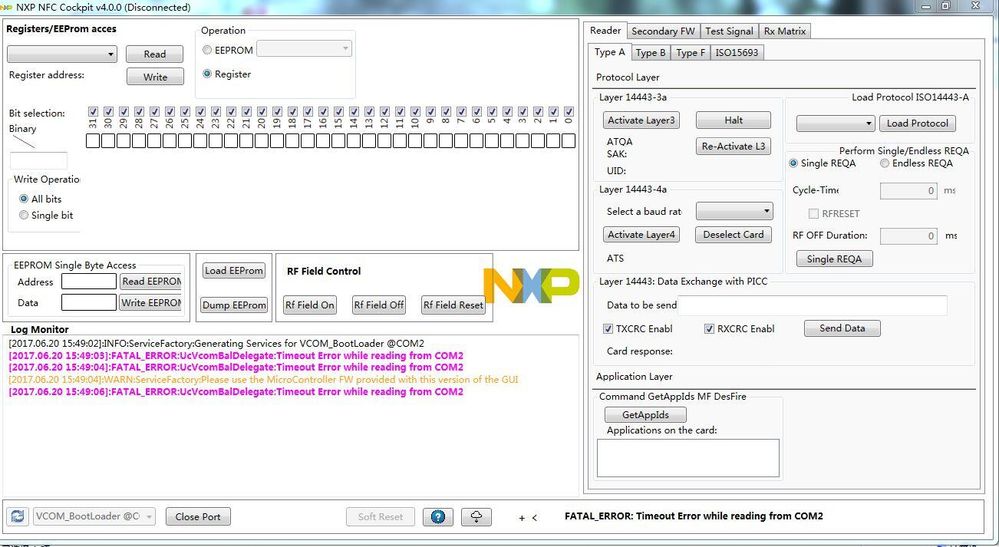Screen dimensions: 999x547
Task: Open the EEPROM operation dropdown
Action: point(304,49)
